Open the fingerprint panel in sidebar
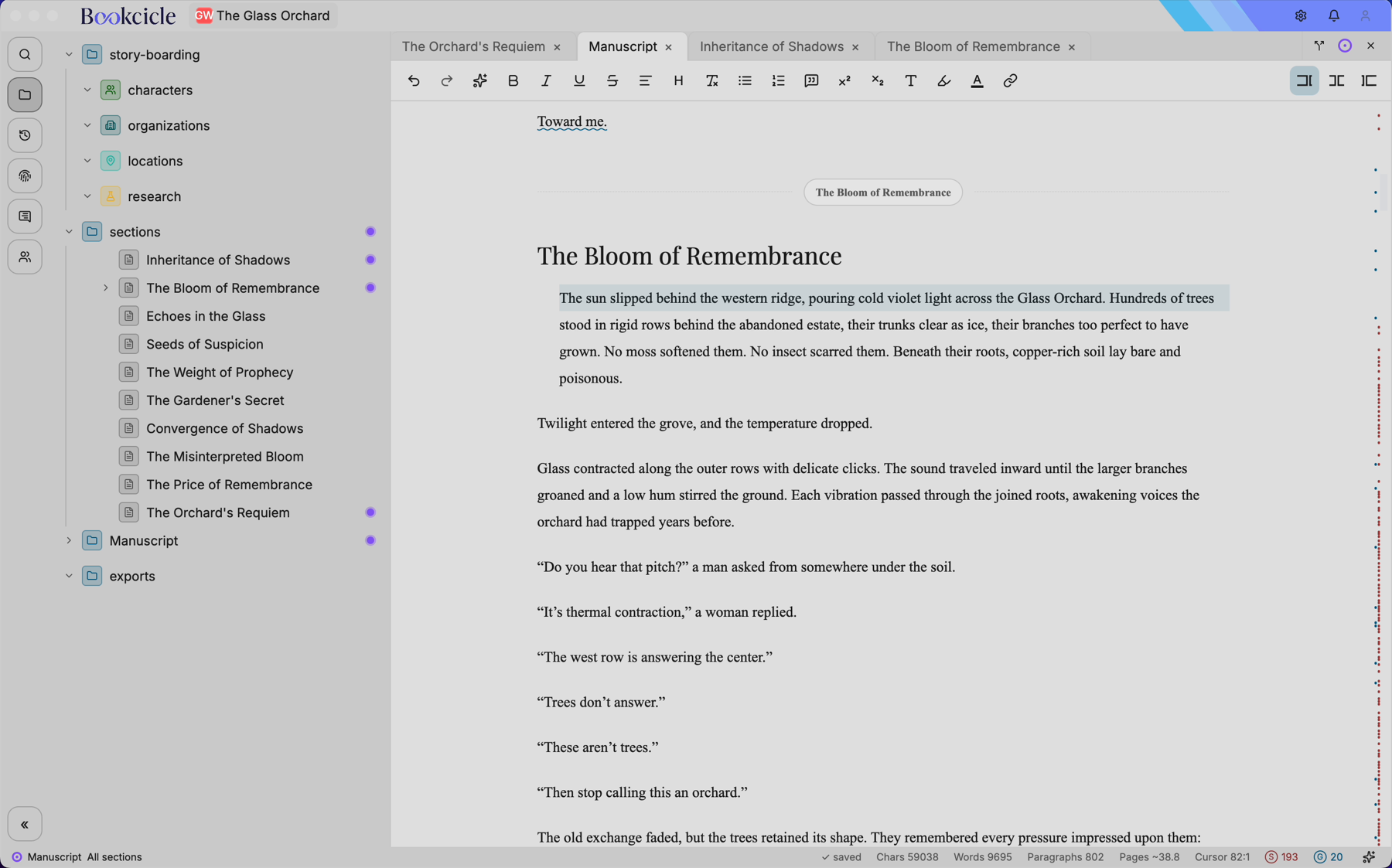Viewport: 1392px width, 868px height. point(25,176)
